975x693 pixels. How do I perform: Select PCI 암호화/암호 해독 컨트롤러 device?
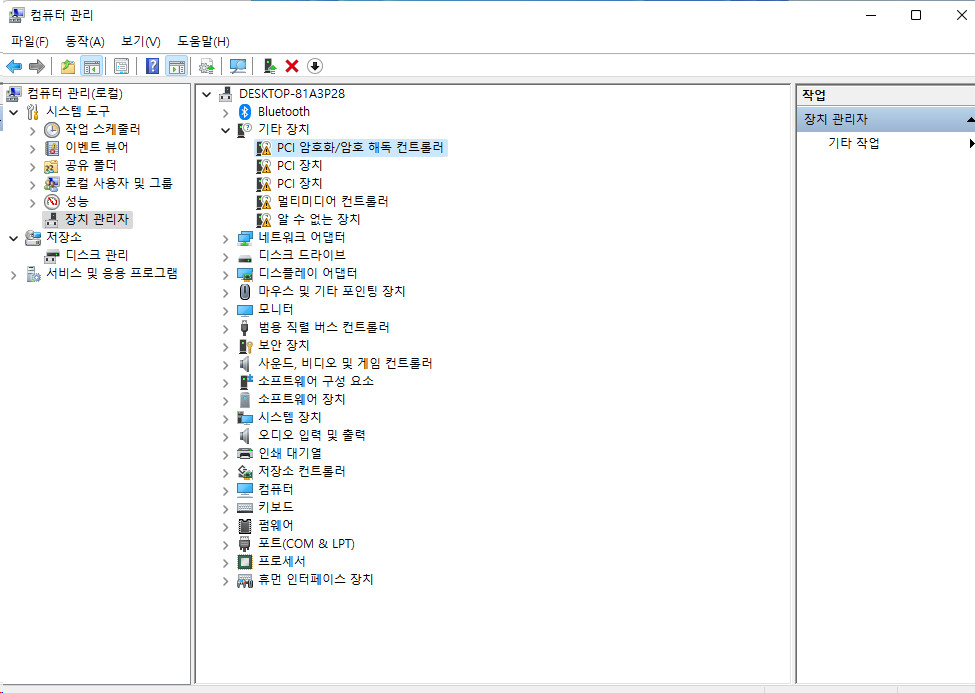click(360, 147)
